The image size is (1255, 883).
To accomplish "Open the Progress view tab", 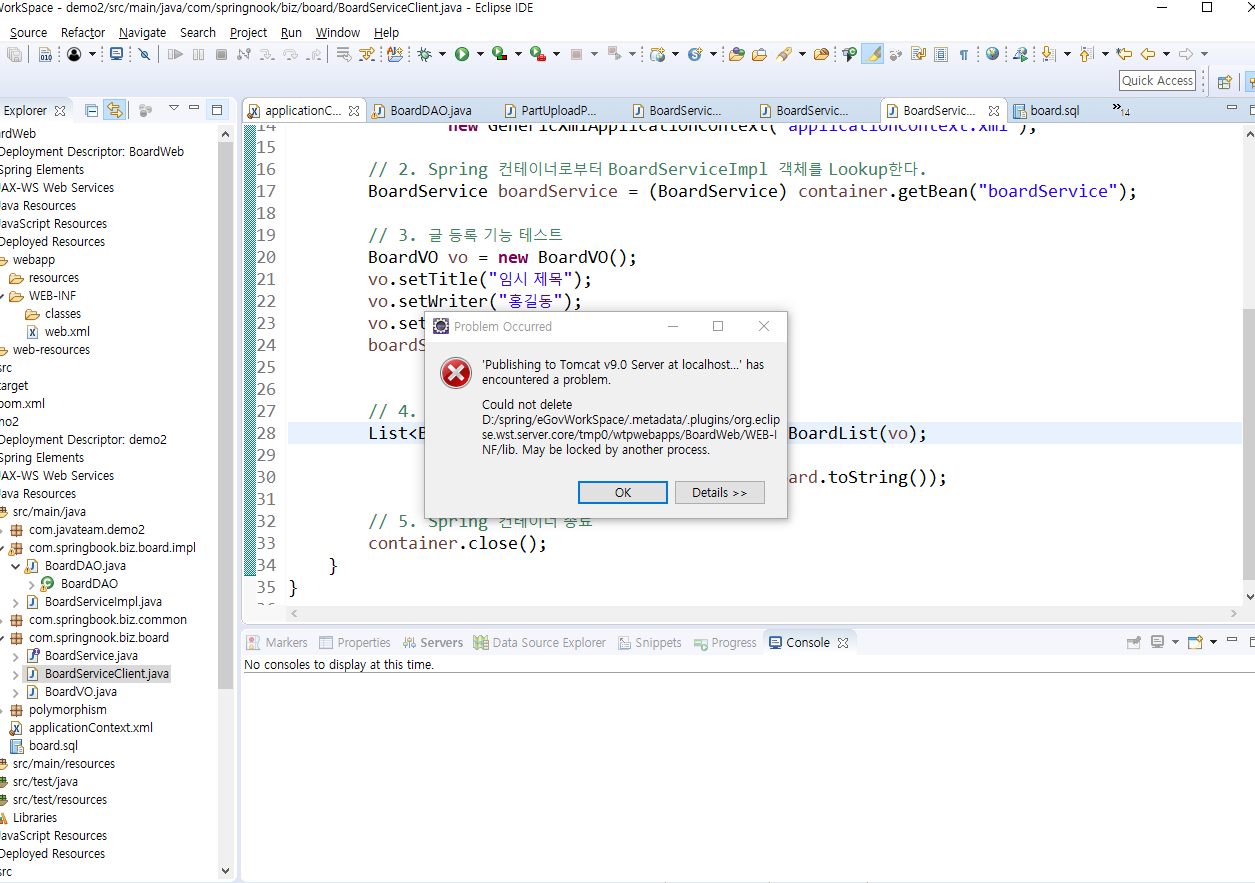I will click(x=725, y=642).
